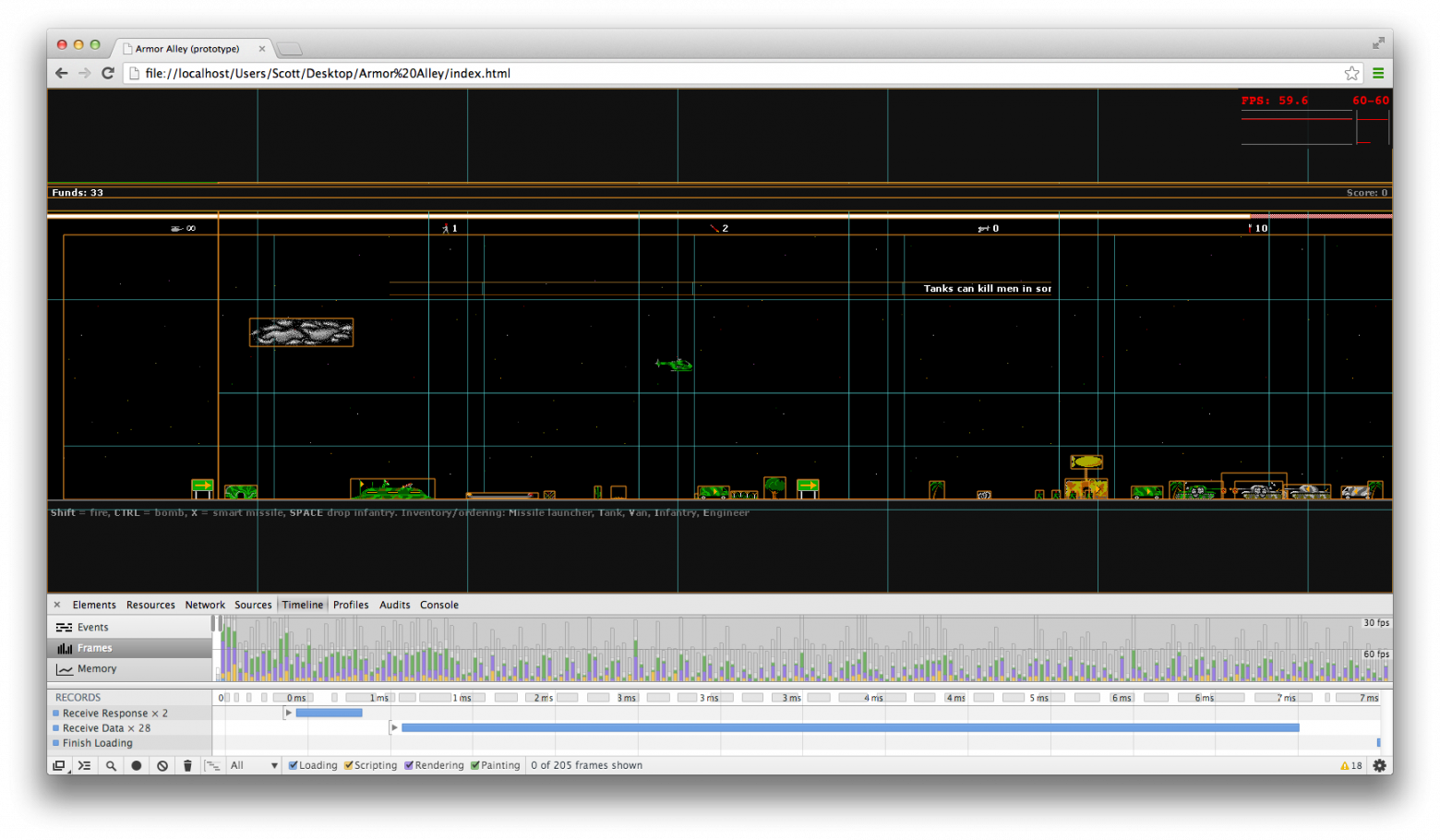This screenshot has width=1440, height=840.
Task: Click the search magnifier in DevTools status bar
Action: (111, 765)
